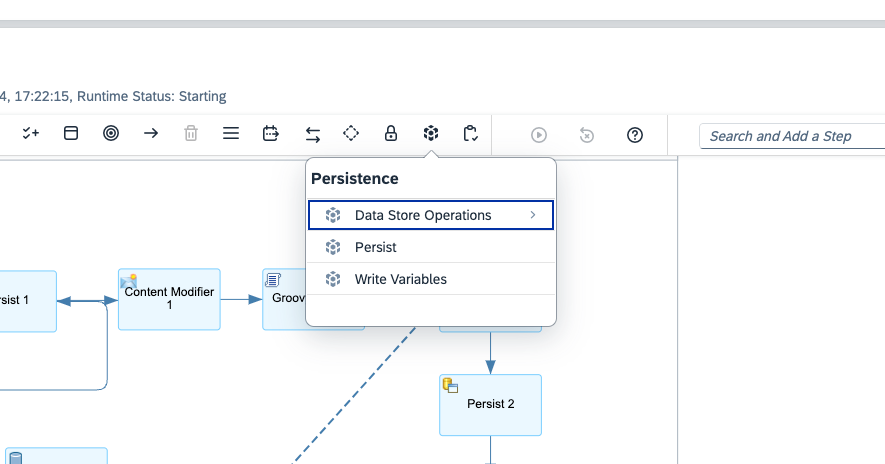The height and width of the screenshot is (464, 885).
Task: Open the Call process icon with dots
Action: (x=271, y=134)
